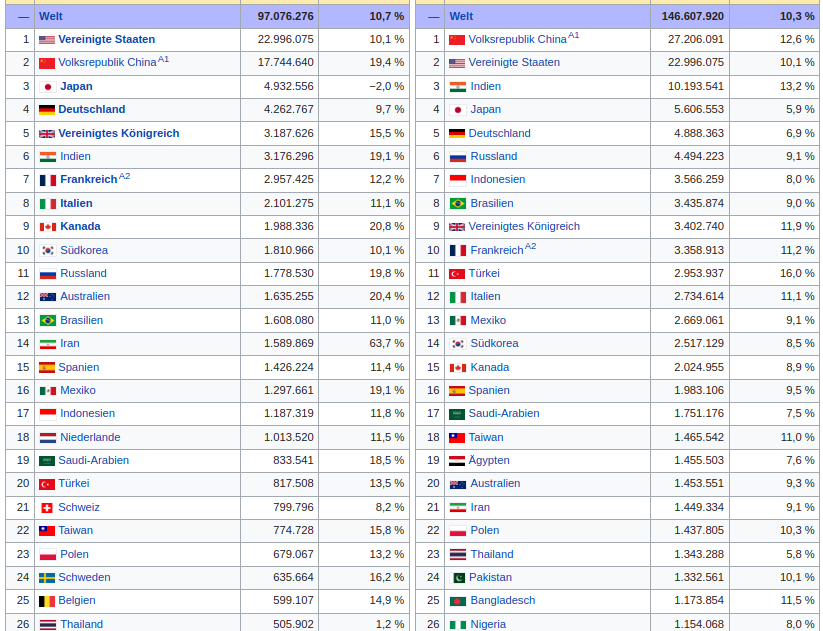The height and width of the screenshot is (631, 823).
Task: Click the Swedish flag next to Schweden
Action: click(47, 578)
